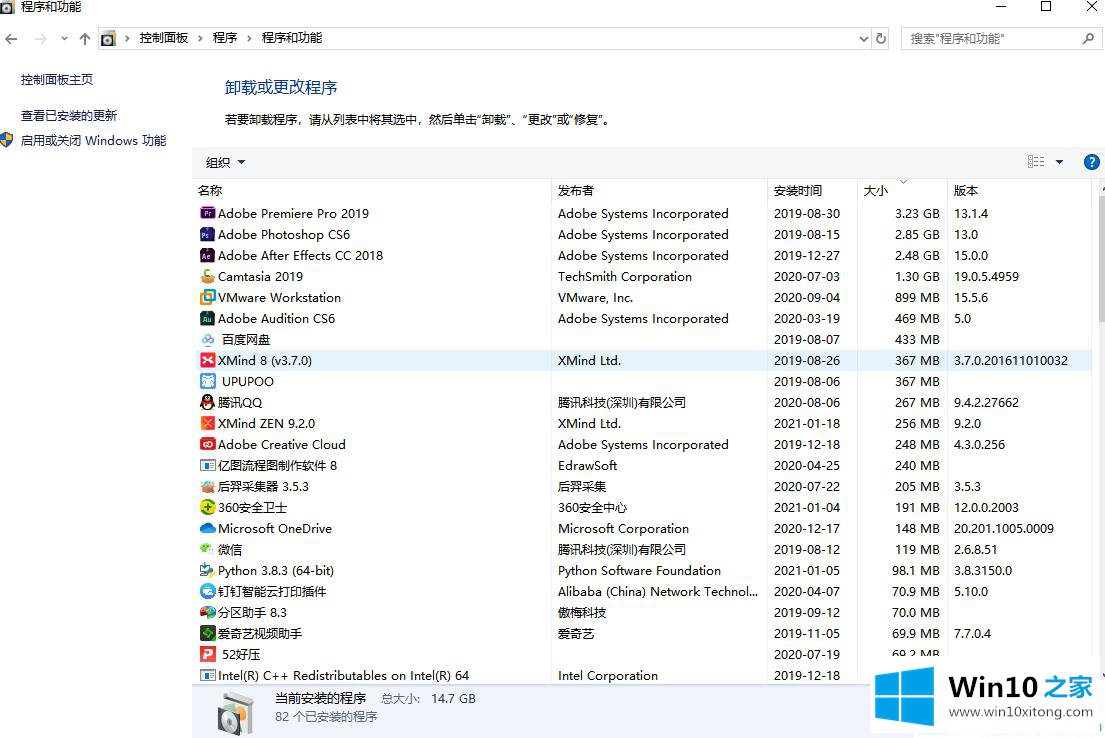The width and height of the screenshot is (1105, 738).
Task: Expand the 控制面板 breadcrumb arrow
Action: coord(199,38)
